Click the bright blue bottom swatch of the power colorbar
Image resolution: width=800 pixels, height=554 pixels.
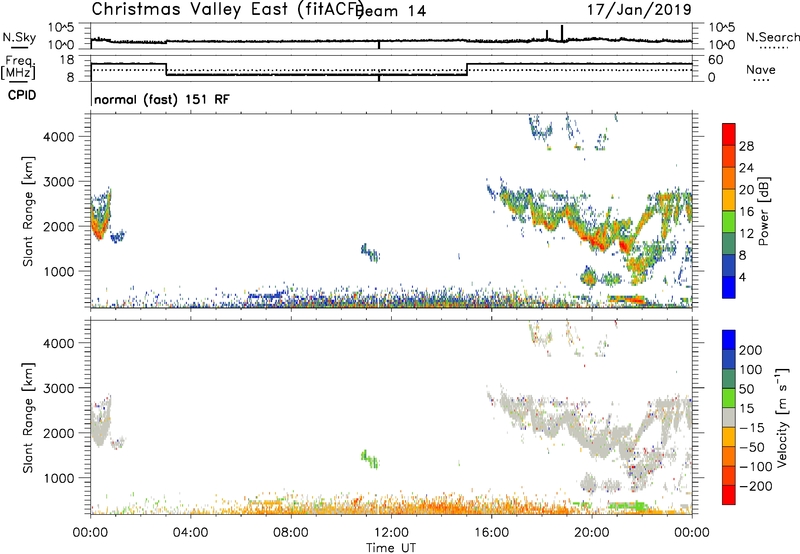tap(729, 287)
